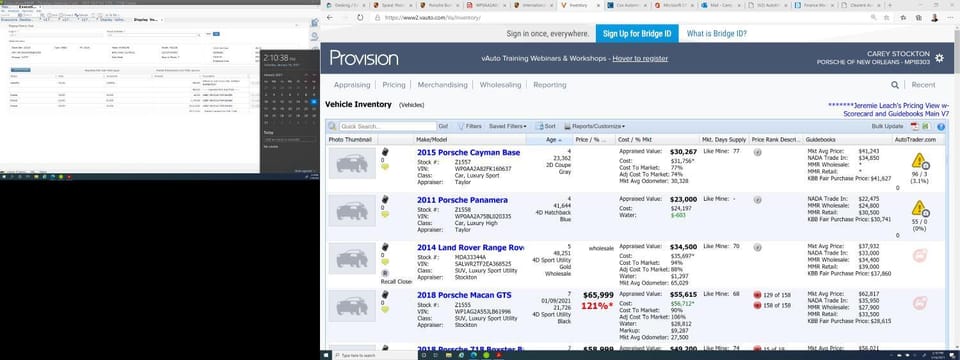The image size is (960, 360).
Task: Click the recall icon on the Range Rover row
Action: coord(385,272)
